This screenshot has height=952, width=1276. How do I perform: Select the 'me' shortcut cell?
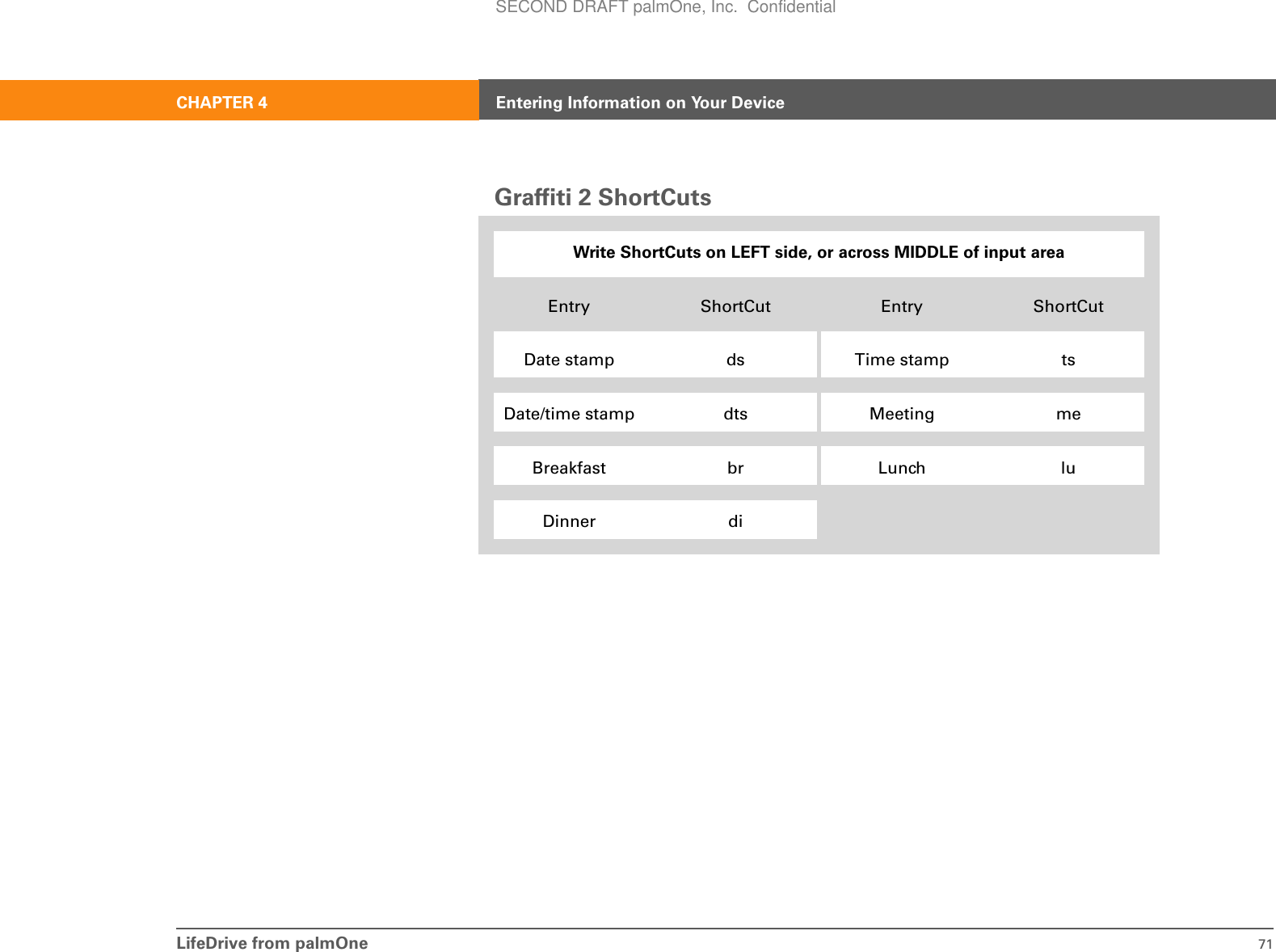[x=1068, y=414]
